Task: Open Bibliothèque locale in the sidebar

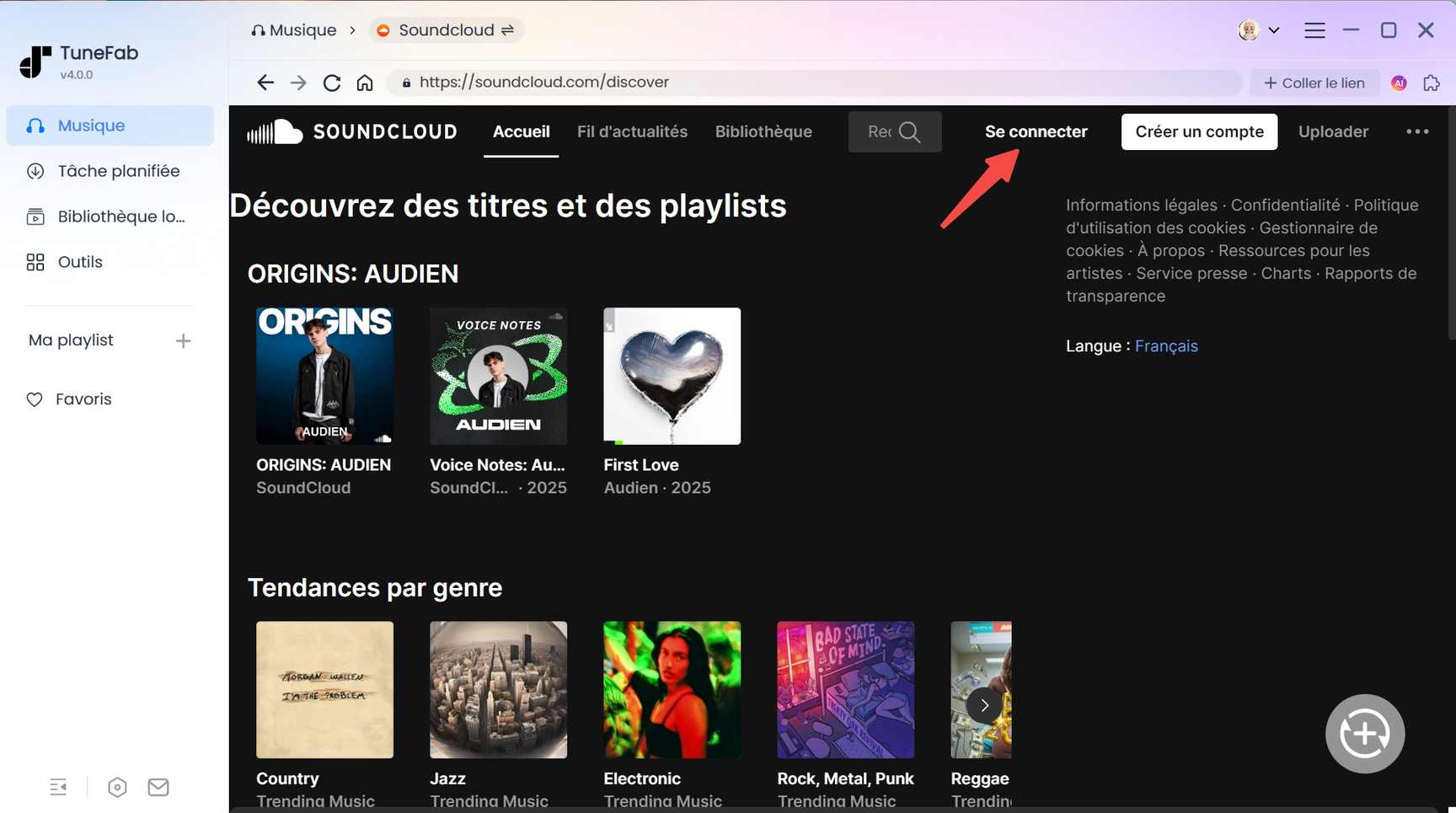Action: (120, 216)
